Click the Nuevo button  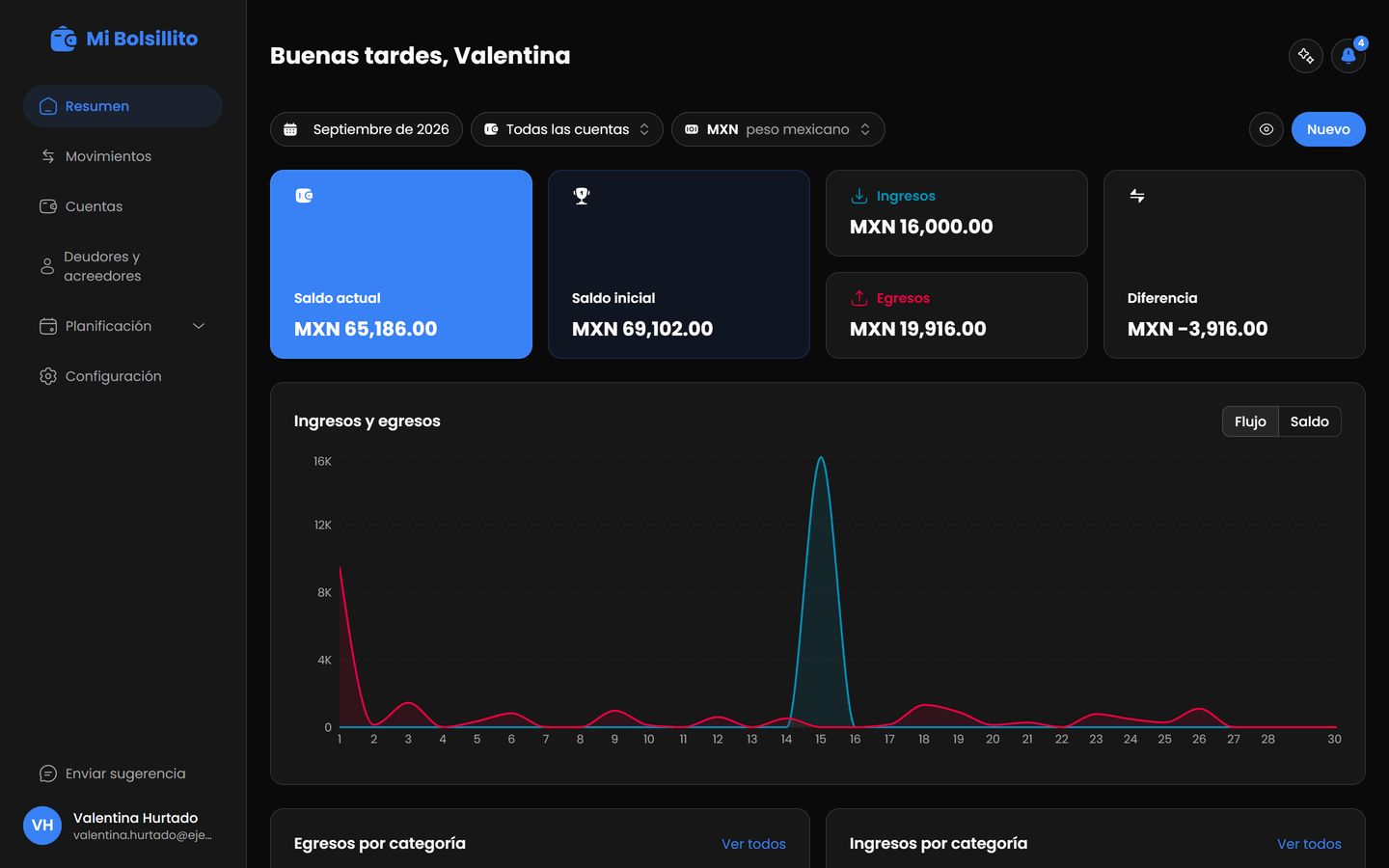[x=1328, y=129]
